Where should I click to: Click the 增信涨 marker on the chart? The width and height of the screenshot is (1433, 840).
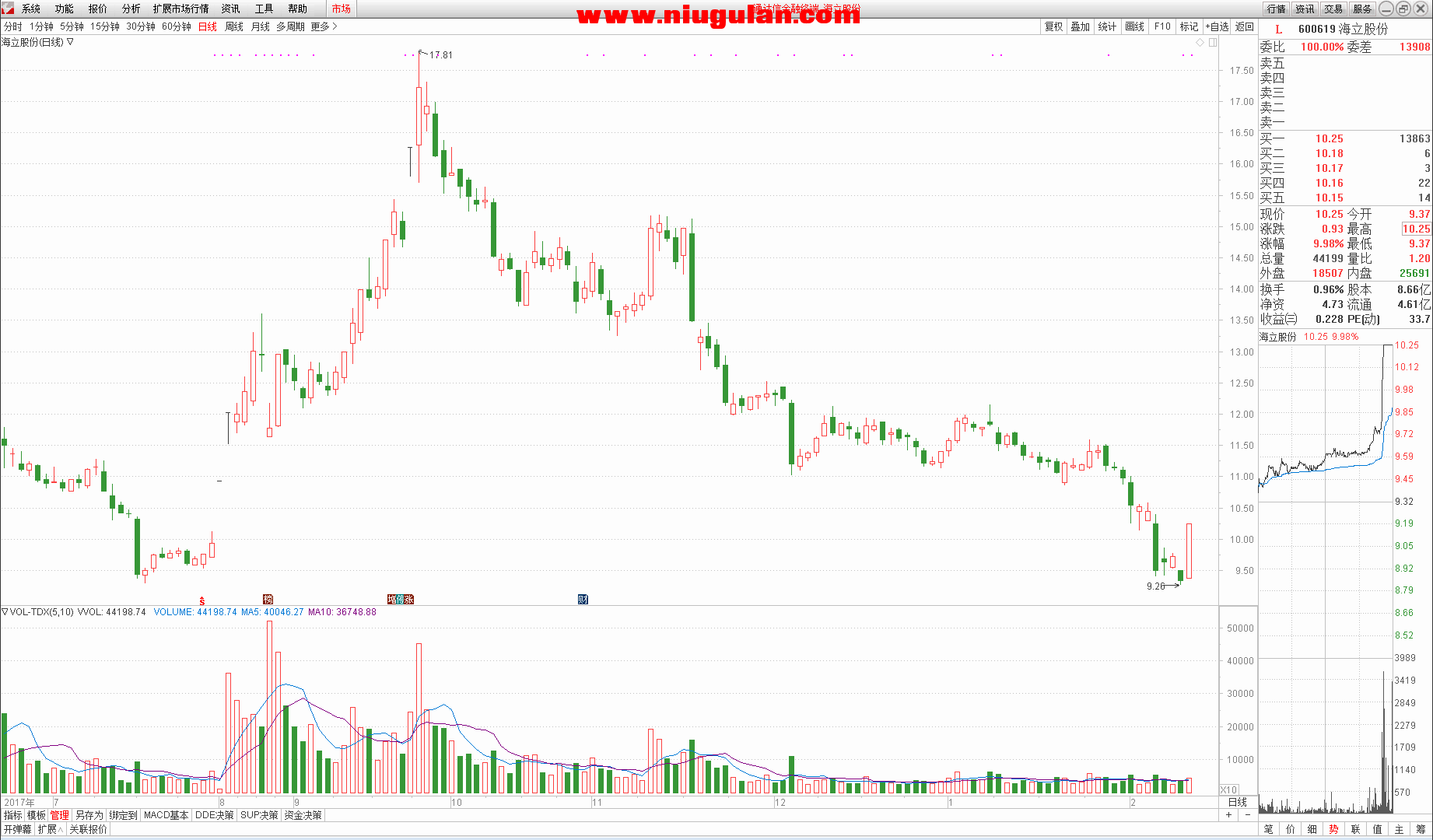coord(401,599)
